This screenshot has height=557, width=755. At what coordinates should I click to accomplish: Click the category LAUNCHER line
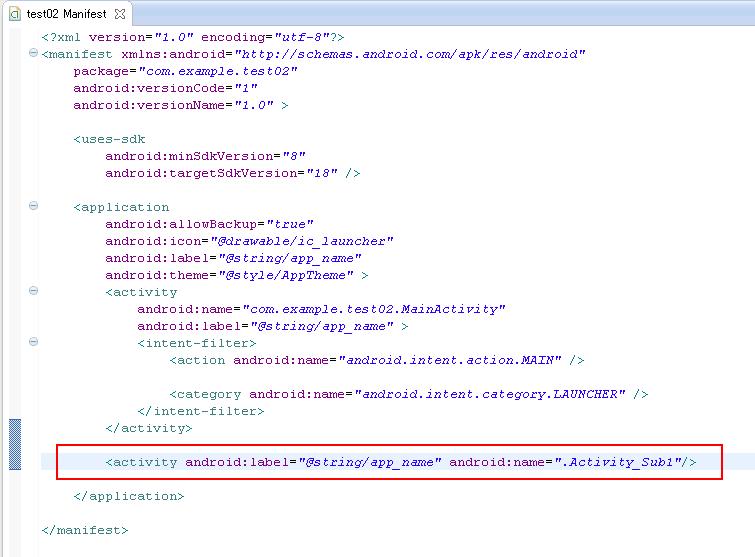(x=409, y=394)
